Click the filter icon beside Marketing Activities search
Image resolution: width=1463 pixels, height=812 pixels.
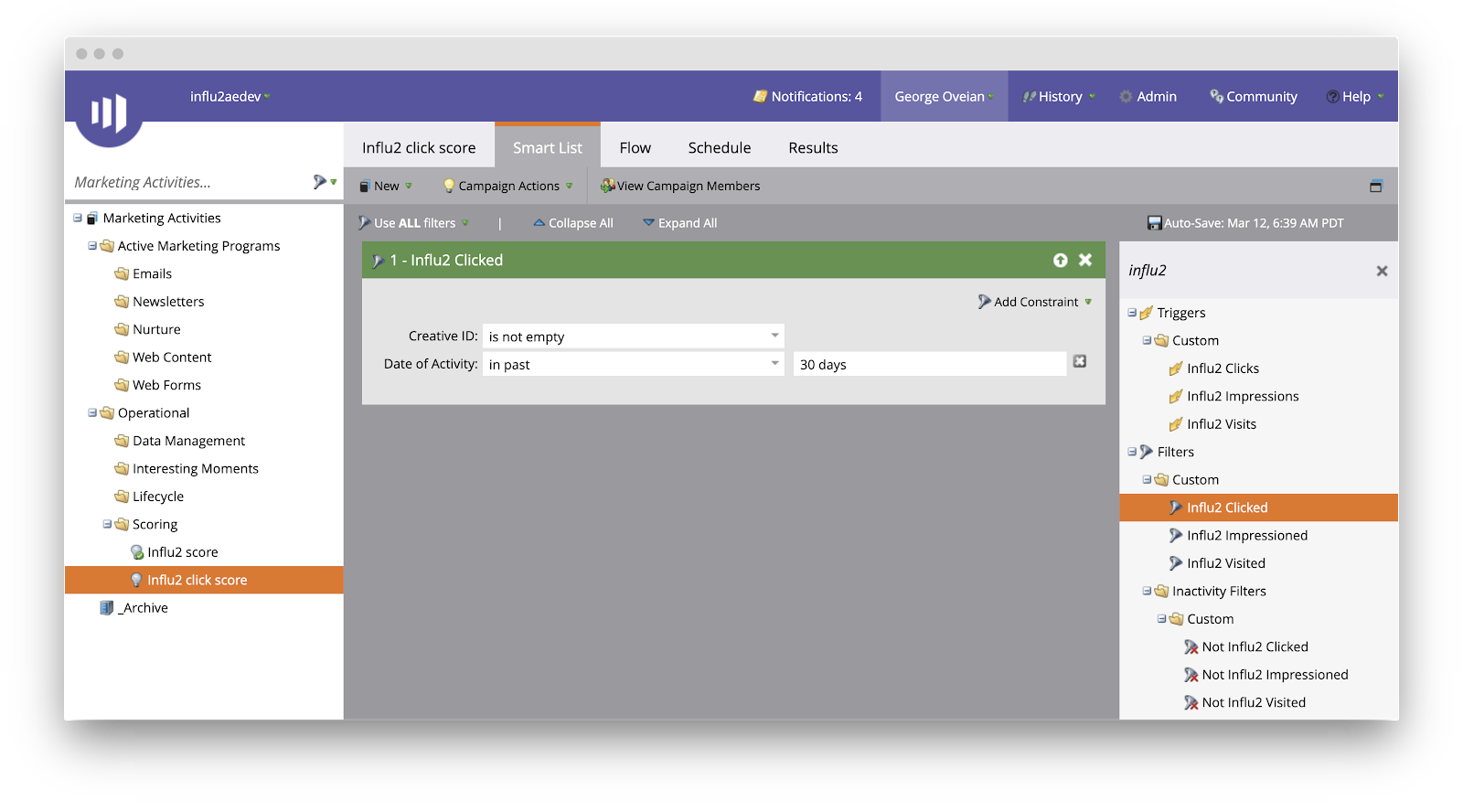point(321,182)
